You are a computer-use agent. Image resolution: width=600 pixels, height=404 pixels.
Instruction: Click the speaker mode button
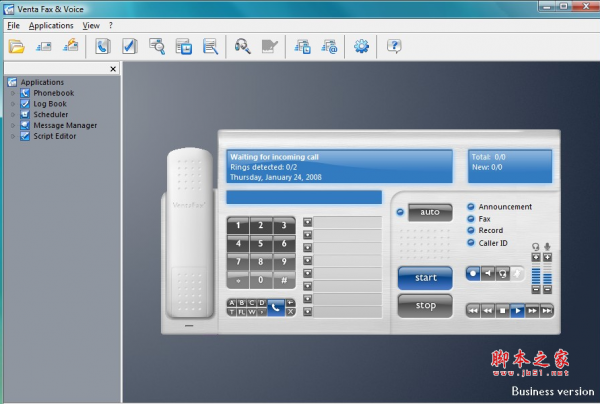pyautogui.click(x=488, y=274)
